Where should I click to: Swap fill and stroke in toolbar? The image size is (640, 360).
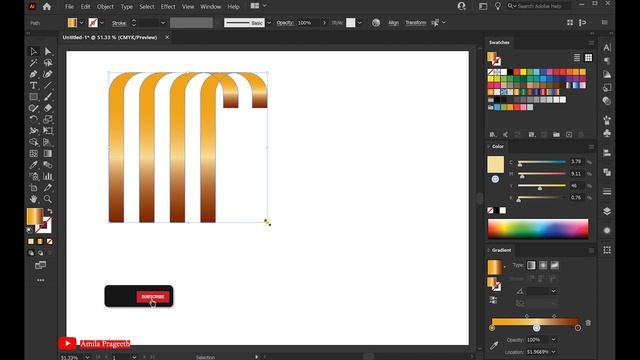pos(49,211)
